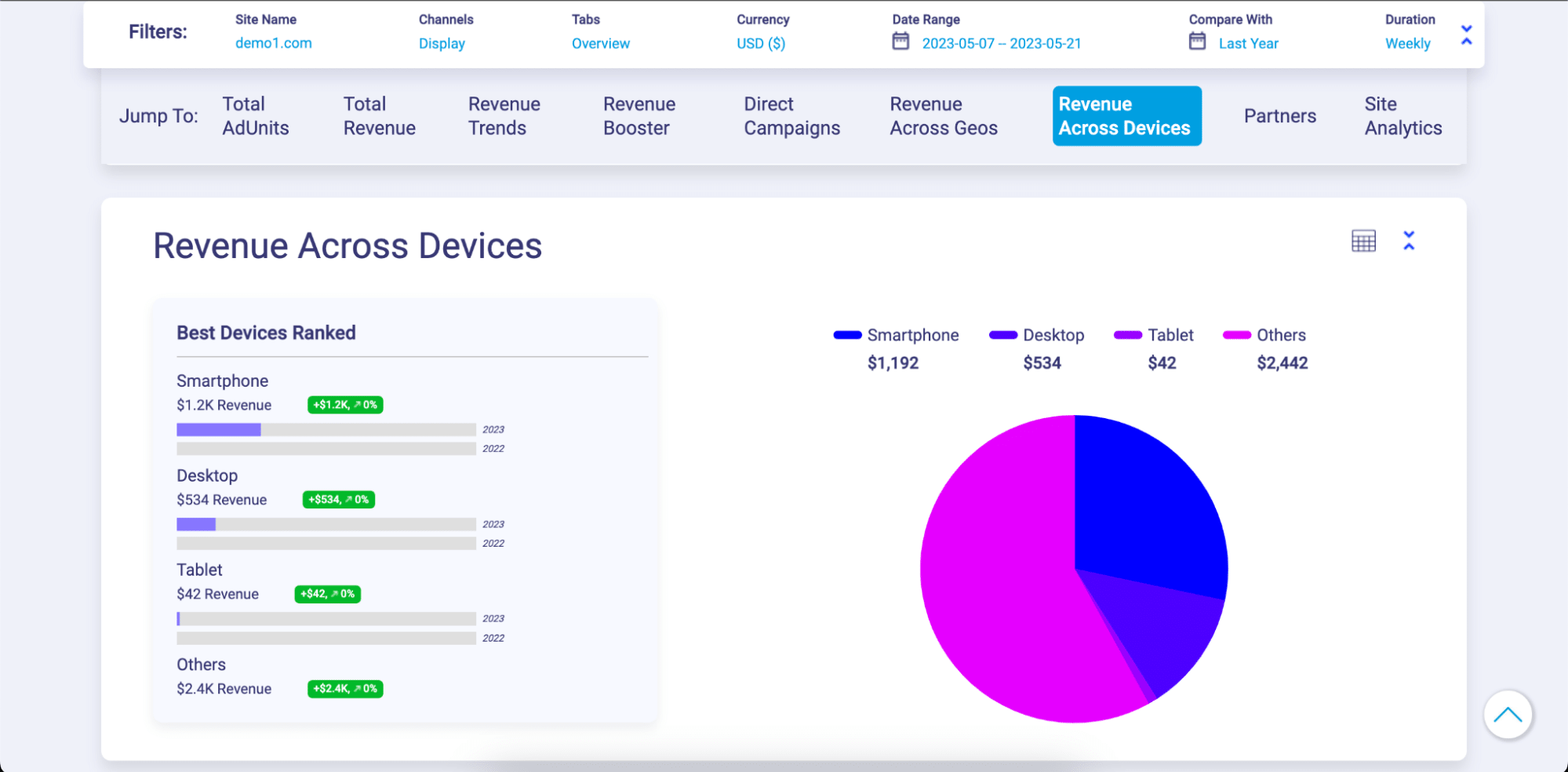The height and width of the screenshot is (772, 1568).
Task: Jump to Total Revenue section
Action: click(379, 116)
